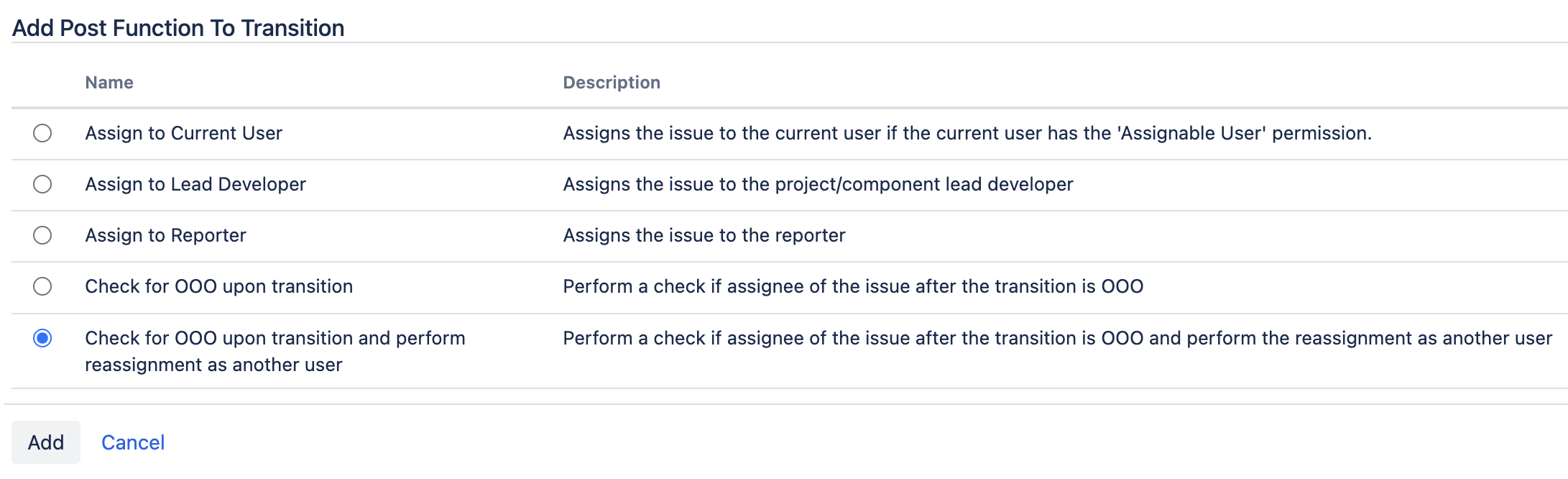Click the description mentioning reassignment as another user
Image resolution: width=1568 pixels, height=479 pixels.
(1057, 338)
